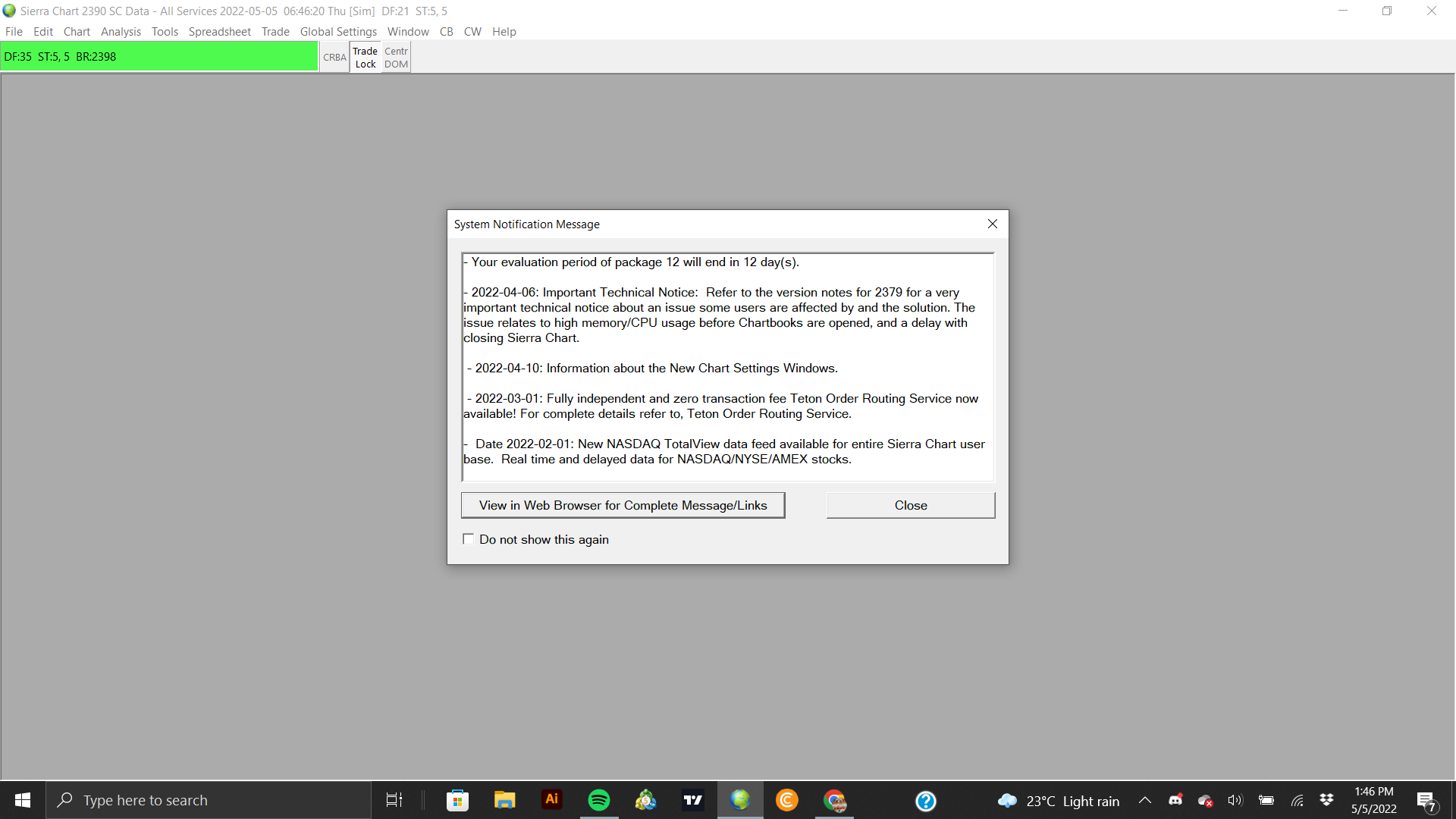Screen dimensions: 1456x819
Task: Click the Windows search box
Action: tap(209, 800)
